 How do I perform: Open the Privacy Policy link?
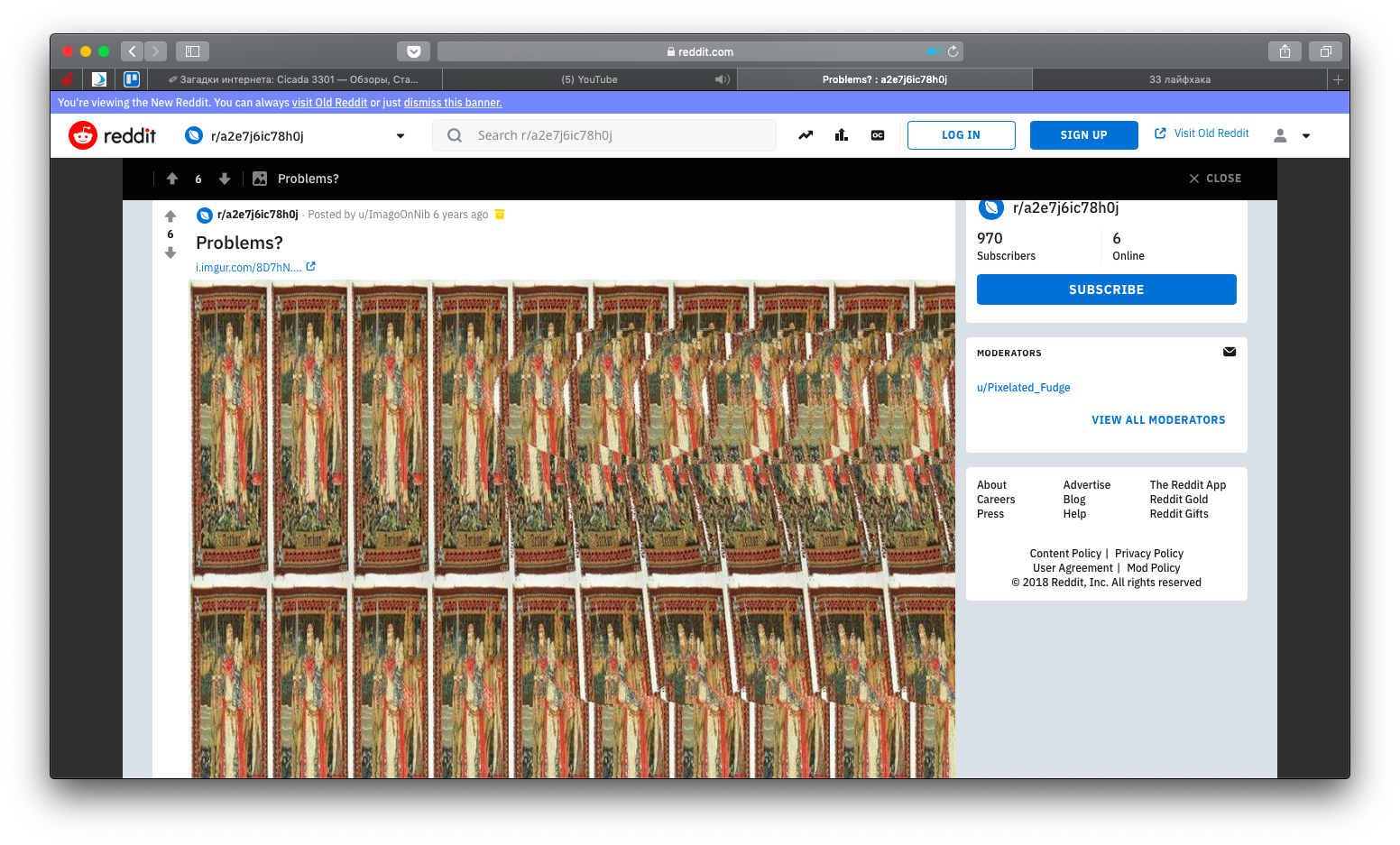tap(1149, 554)
